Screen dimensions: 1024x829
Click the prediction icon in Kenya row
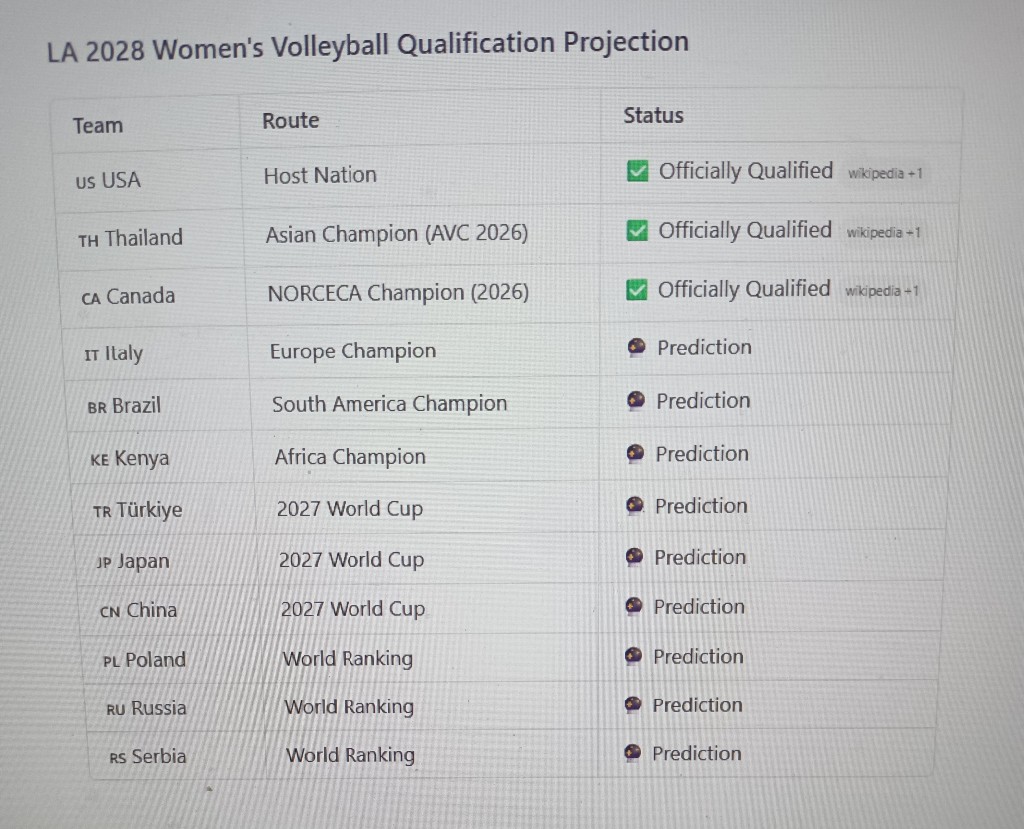[x=635, y=453]
